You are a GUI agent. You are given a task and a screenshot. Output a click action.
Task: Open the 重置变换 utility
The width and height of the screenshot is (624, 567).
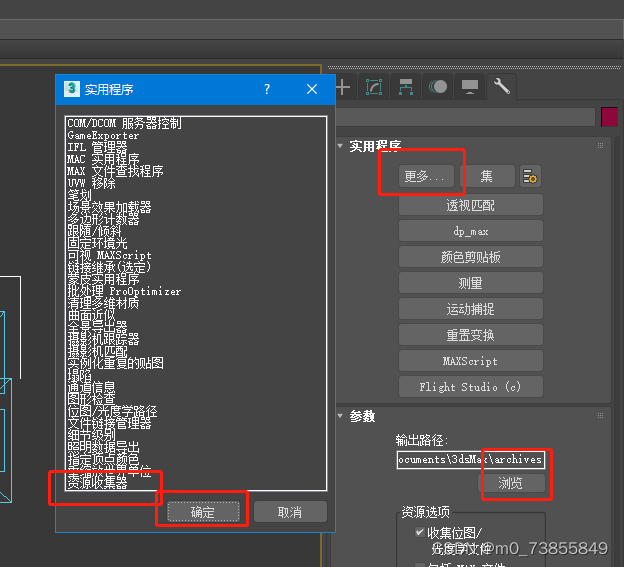[471, 335]
